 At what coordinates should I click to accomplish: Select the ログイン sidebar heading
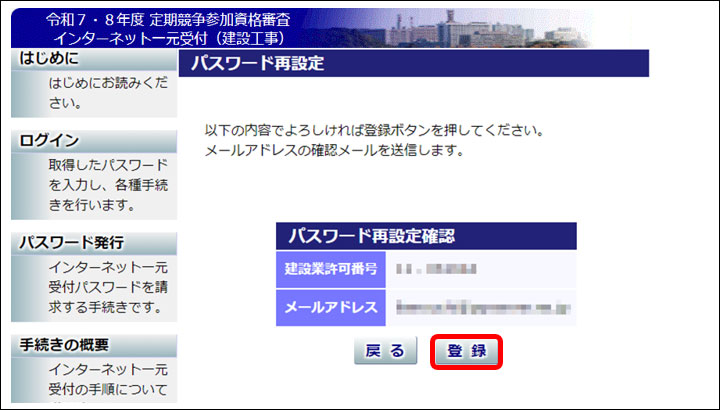50,141
